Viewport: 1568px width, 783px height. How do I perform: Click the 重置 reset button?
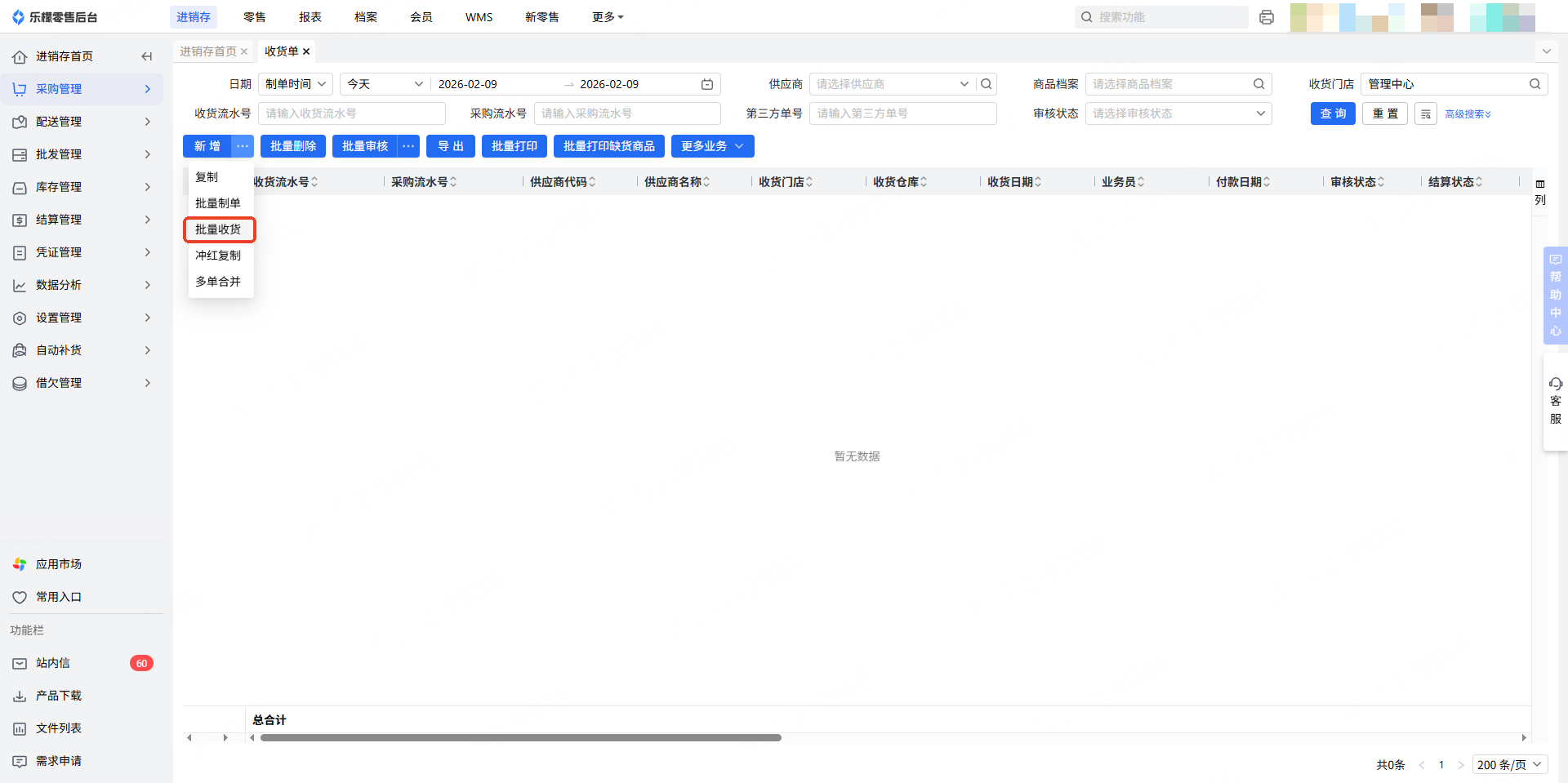point(1385,113)
